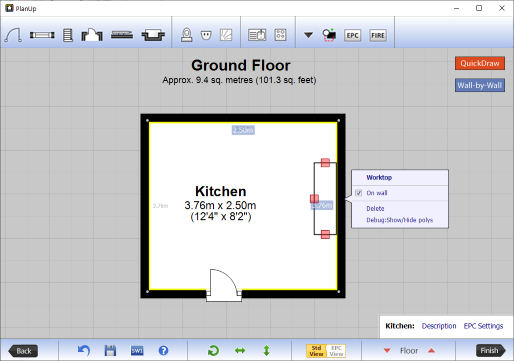Click the SW1 icon
Viewport: 514px width, 361px height.
pos(137,351)
